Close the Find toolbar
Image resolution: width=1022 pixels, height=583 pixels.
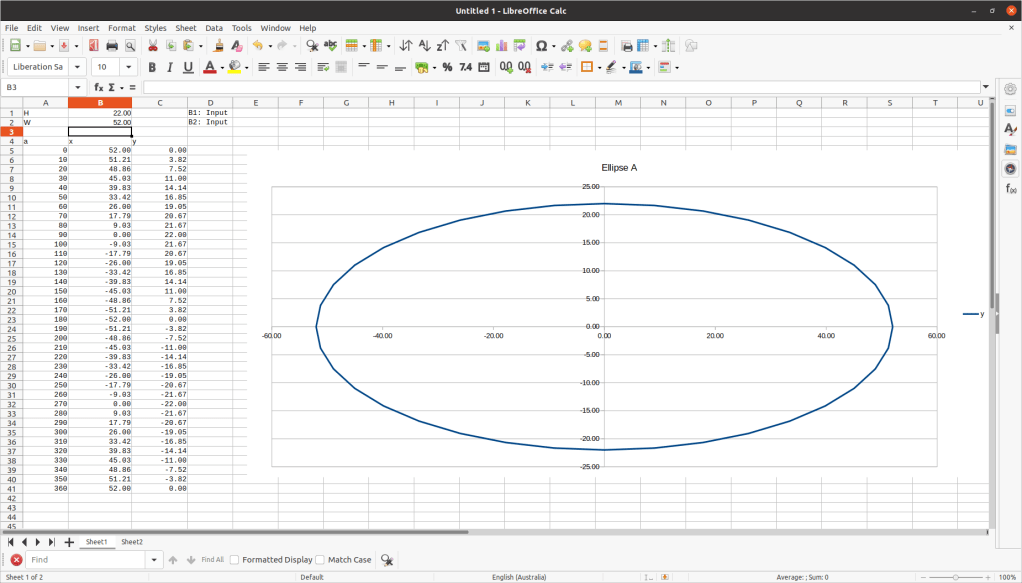click(16, 560)
